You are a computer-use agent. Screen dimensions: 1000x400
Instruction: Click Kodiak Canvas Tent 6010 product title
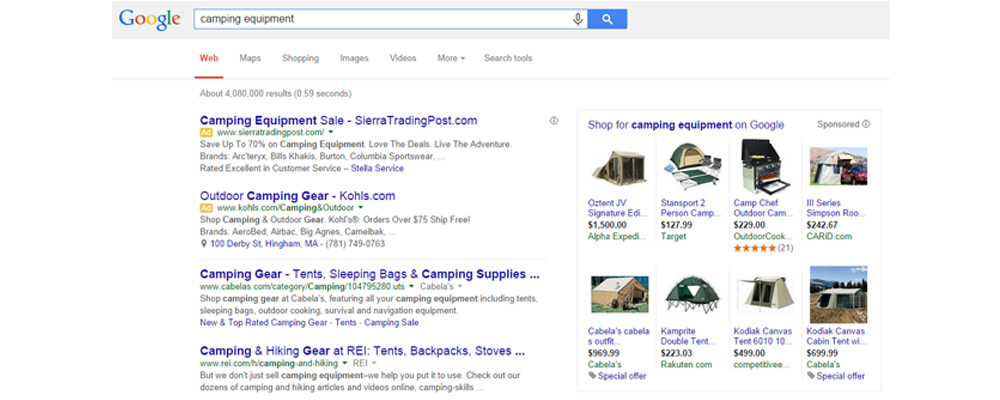(763, 336)
